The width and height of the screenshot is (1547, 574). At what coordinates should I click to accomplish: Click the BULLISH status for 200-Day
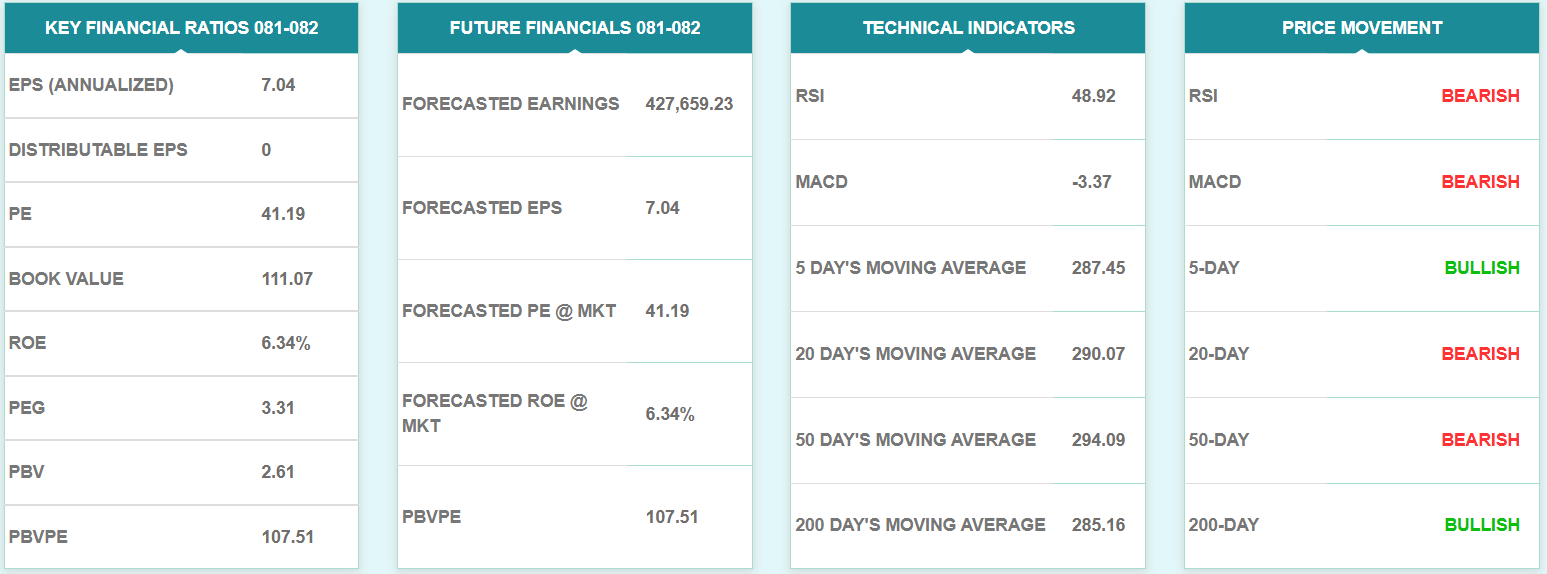click(x=1482, y=525)
